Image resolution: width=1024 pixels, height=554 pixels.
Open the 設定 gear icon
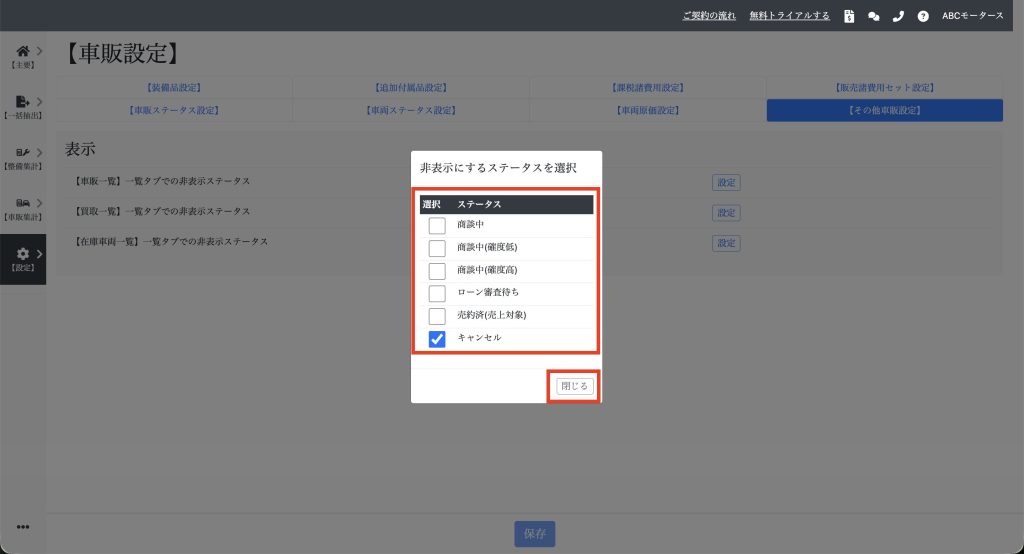coord(23,255)
